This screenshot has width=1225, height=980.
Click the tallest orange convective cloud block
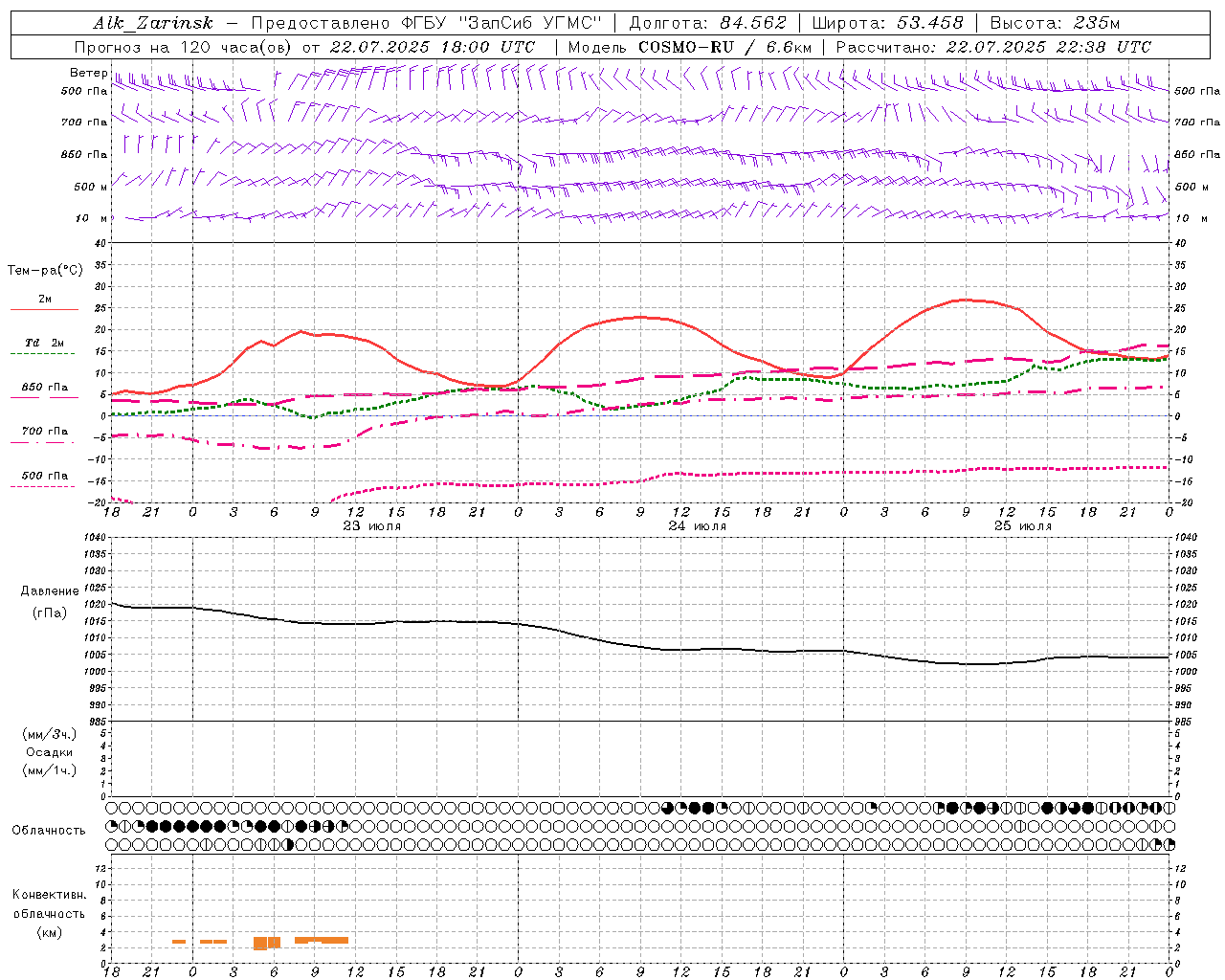tap(260, 943)
